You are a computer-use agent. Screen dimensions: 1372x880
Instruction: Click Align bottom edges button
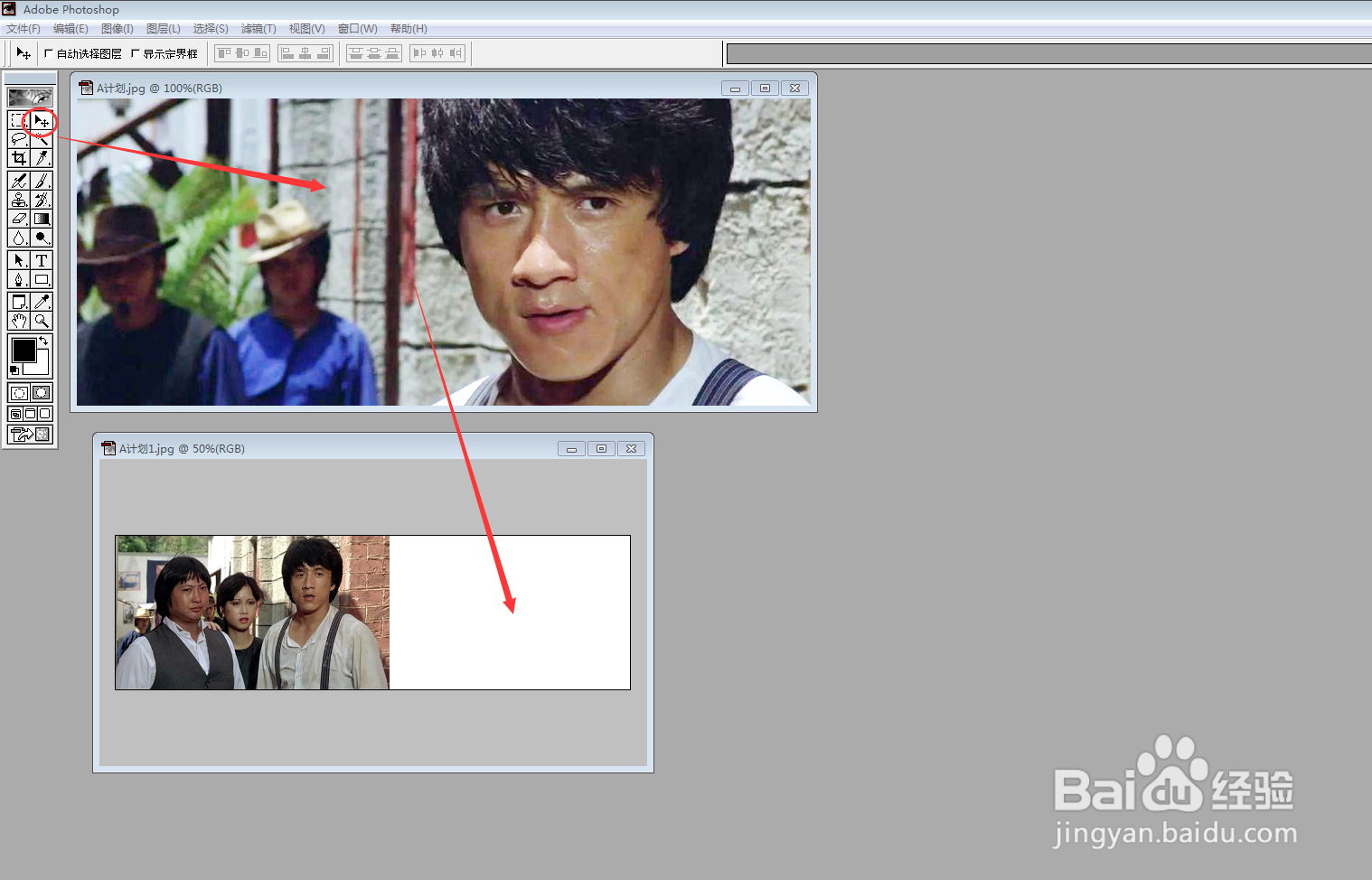[x=260, y=53]
